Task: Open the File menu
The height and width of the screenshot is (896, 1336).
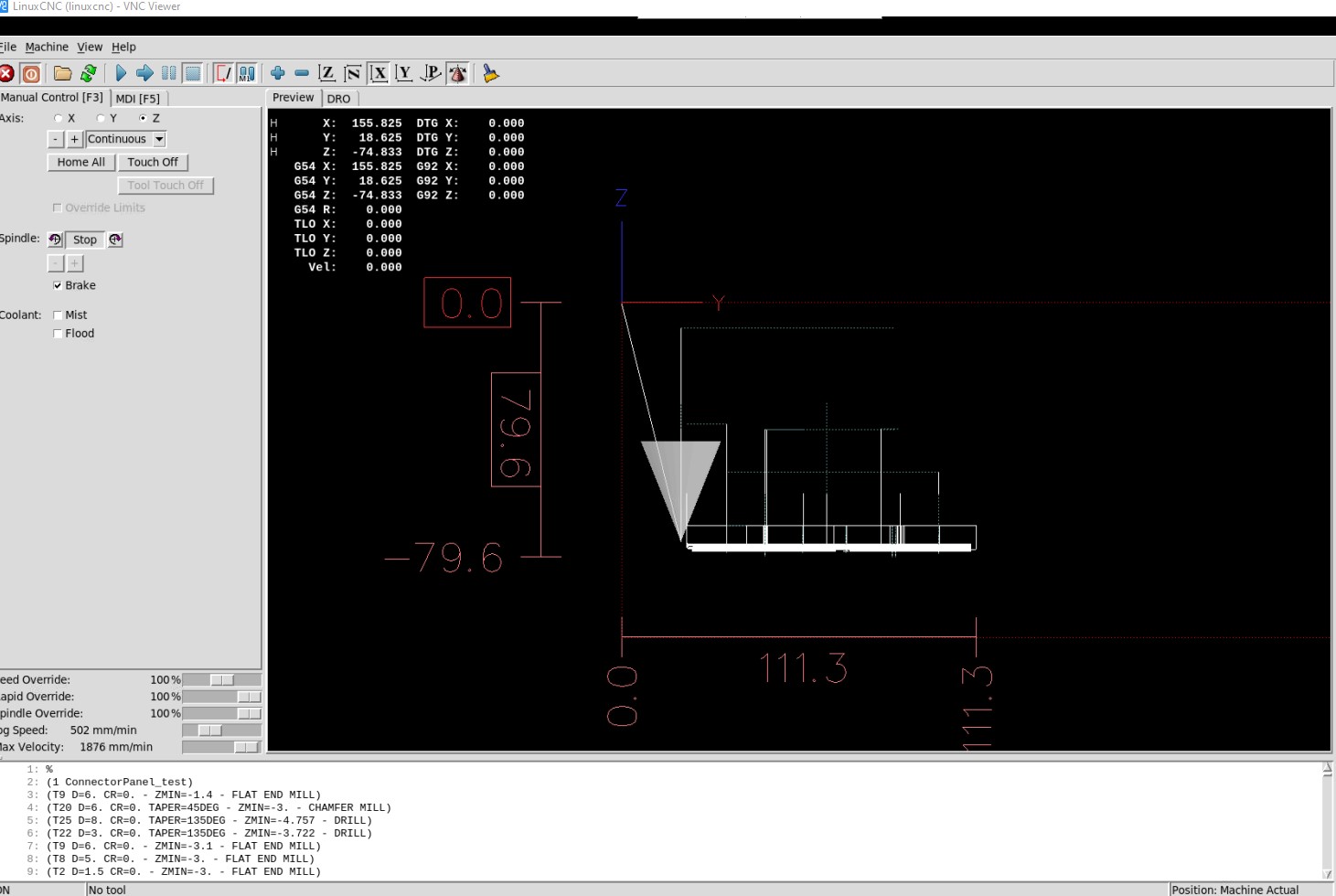Action: coord(8,47)
